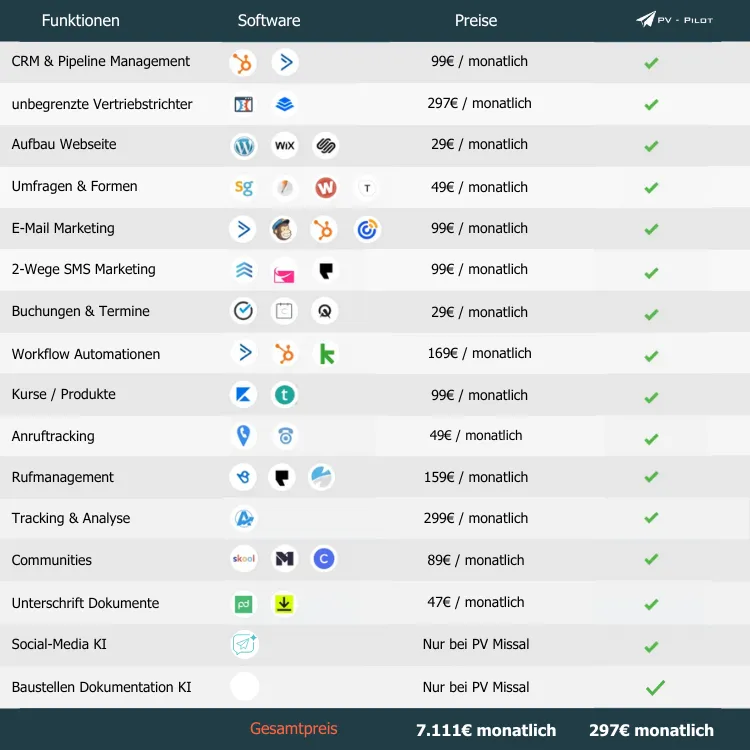Click the checkmark for E-Mail Marketing

click(651, 229)
